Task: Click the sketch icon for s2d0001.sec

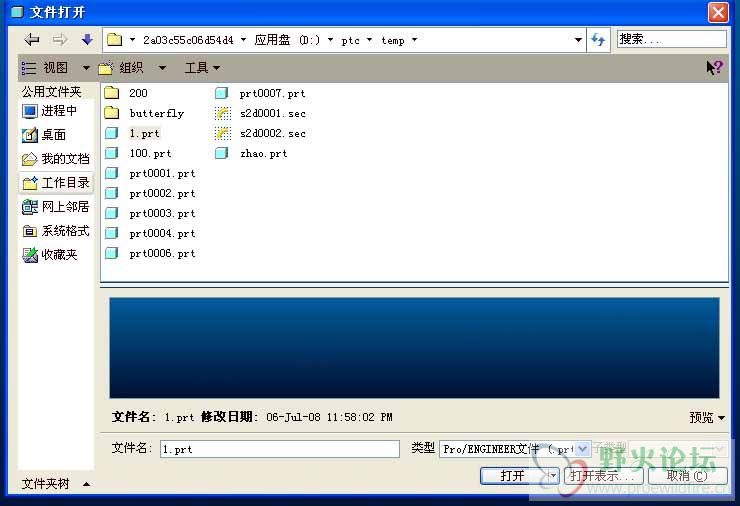Action: click(x=223, y=113)
